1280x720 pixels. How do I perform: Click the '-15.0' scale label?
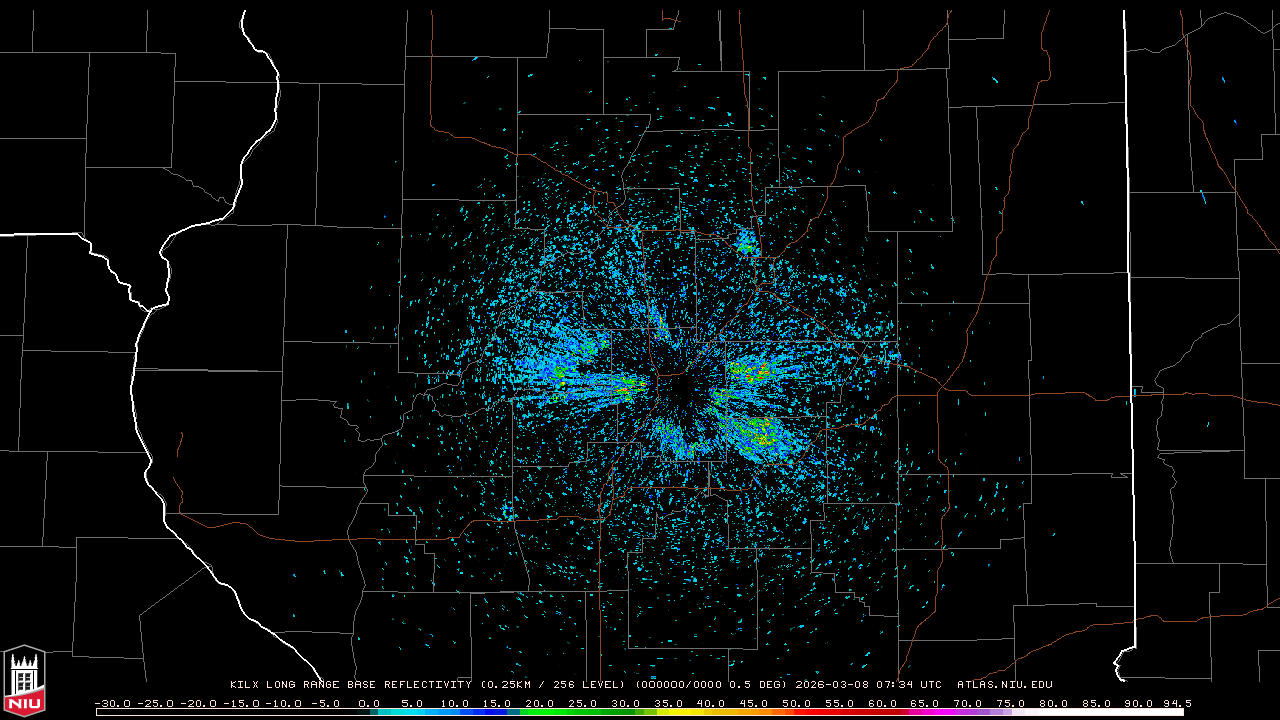click(x=242, y=704)
